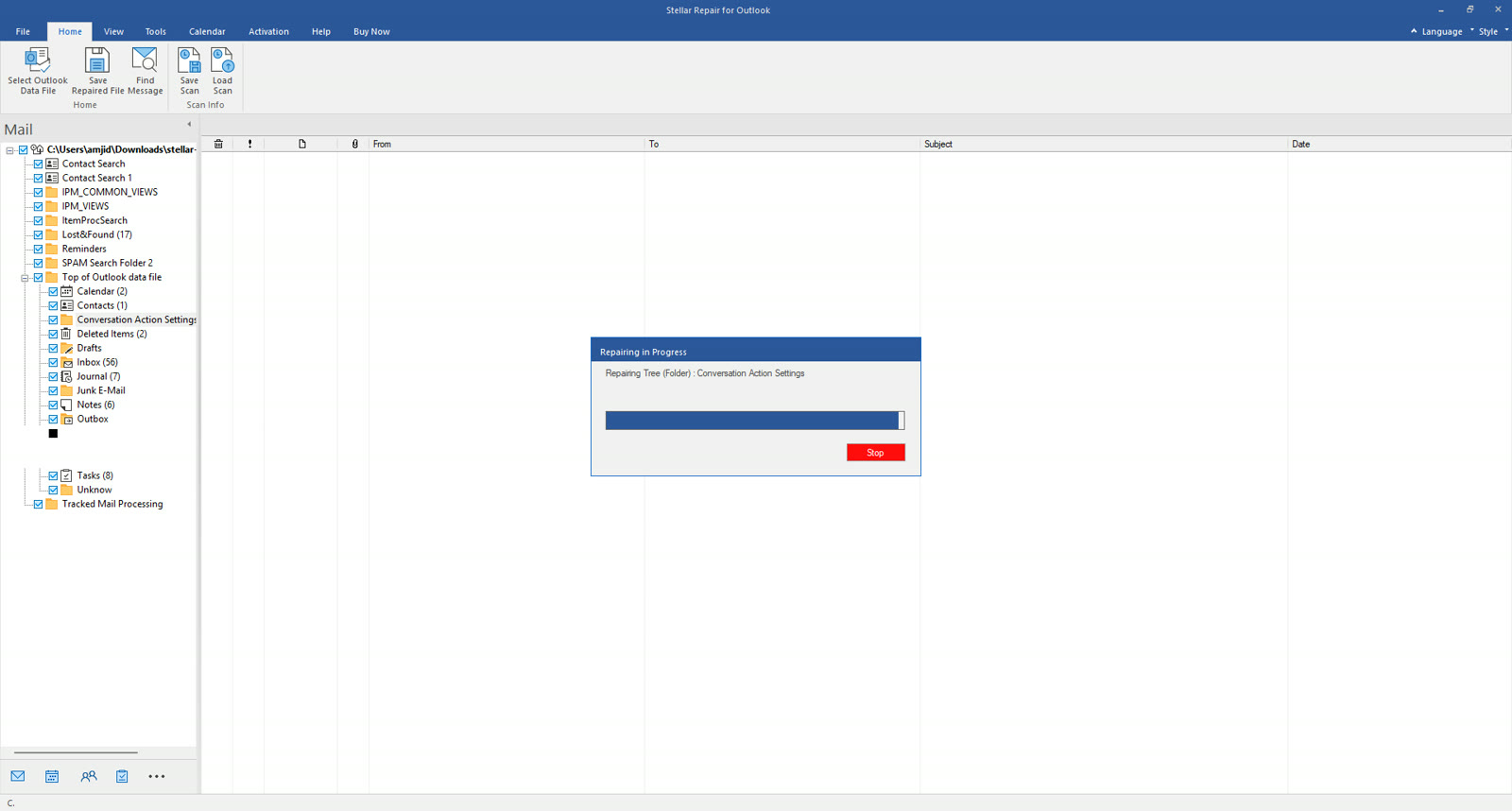This screenshot has width=1512, height=811.
Task: Select the Notes (6) folder
Action: pyautogui.click(x=95, y=405)
